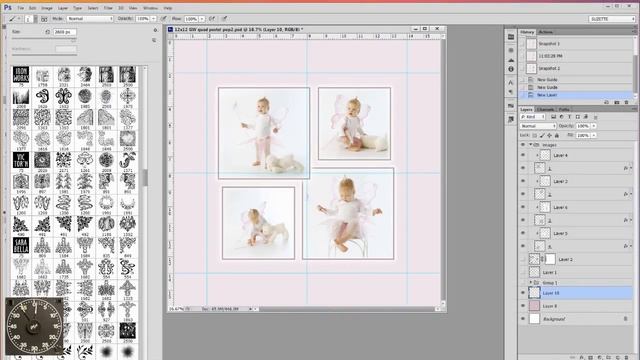This screenshot has height=360, width=640.
Task: Toggle the Brush panel button in options bar
Action: [44, 19]
